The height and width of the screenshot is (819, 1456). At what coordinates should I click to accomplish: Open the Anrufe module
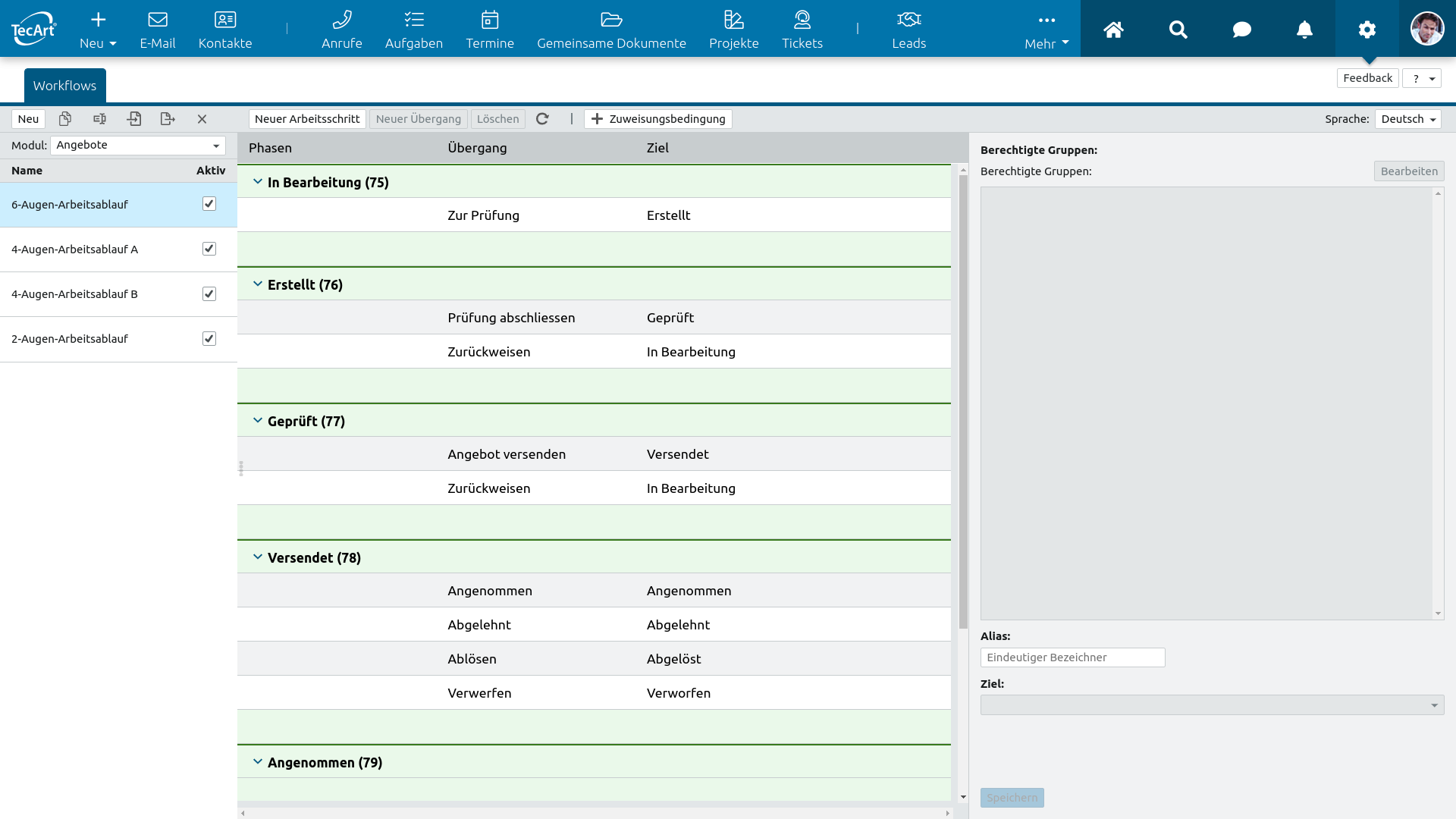pyautogui.click(x=342, y=29)
